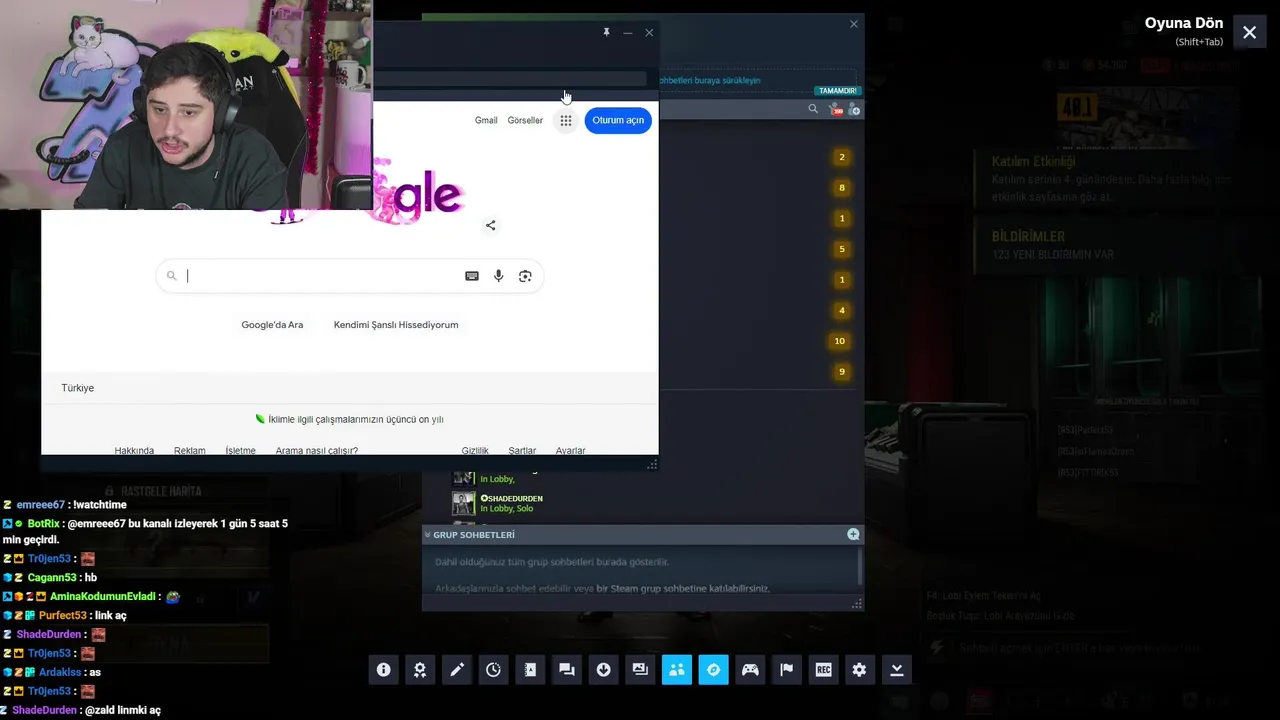Open Reklam footer link
1280x720 pixels.
pyautogui.click(x=189, y=451)
